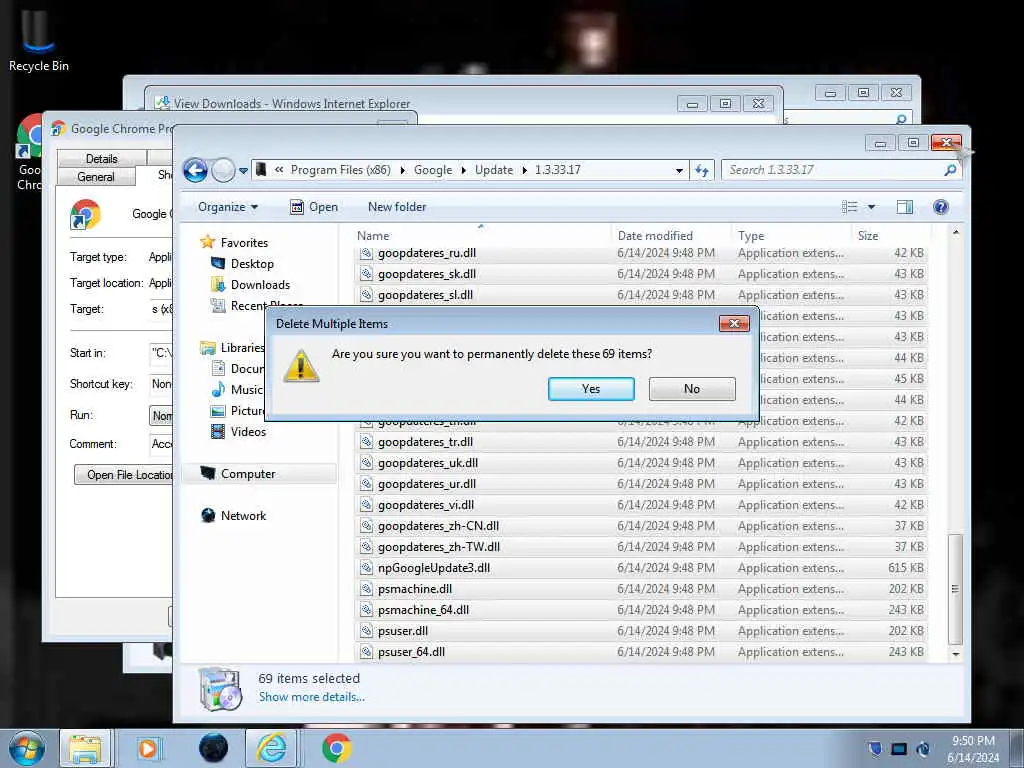Click the psuser_64.dll file icon
Image resolution: width=1024 pixels, height=768 pixels.
coord(366,652)
